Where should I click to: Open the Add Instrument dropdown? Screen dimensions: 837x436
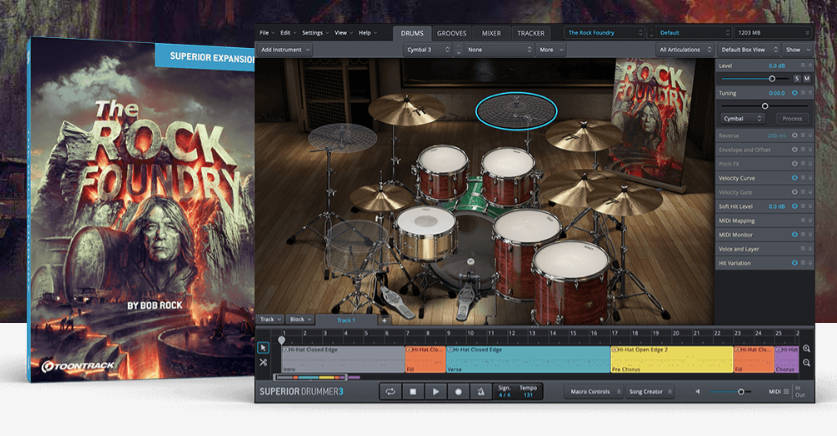click(285, 50)
